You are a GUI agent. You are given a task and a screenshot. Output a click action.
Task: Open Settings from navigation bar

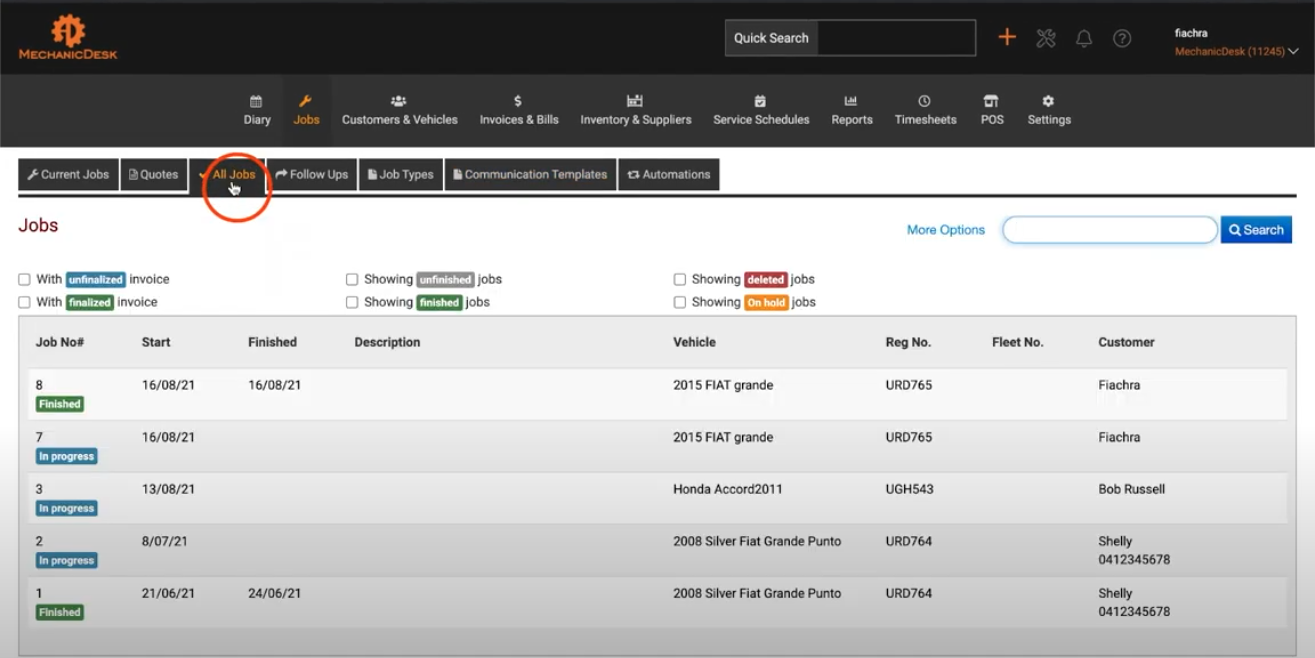click(1049, 110)
